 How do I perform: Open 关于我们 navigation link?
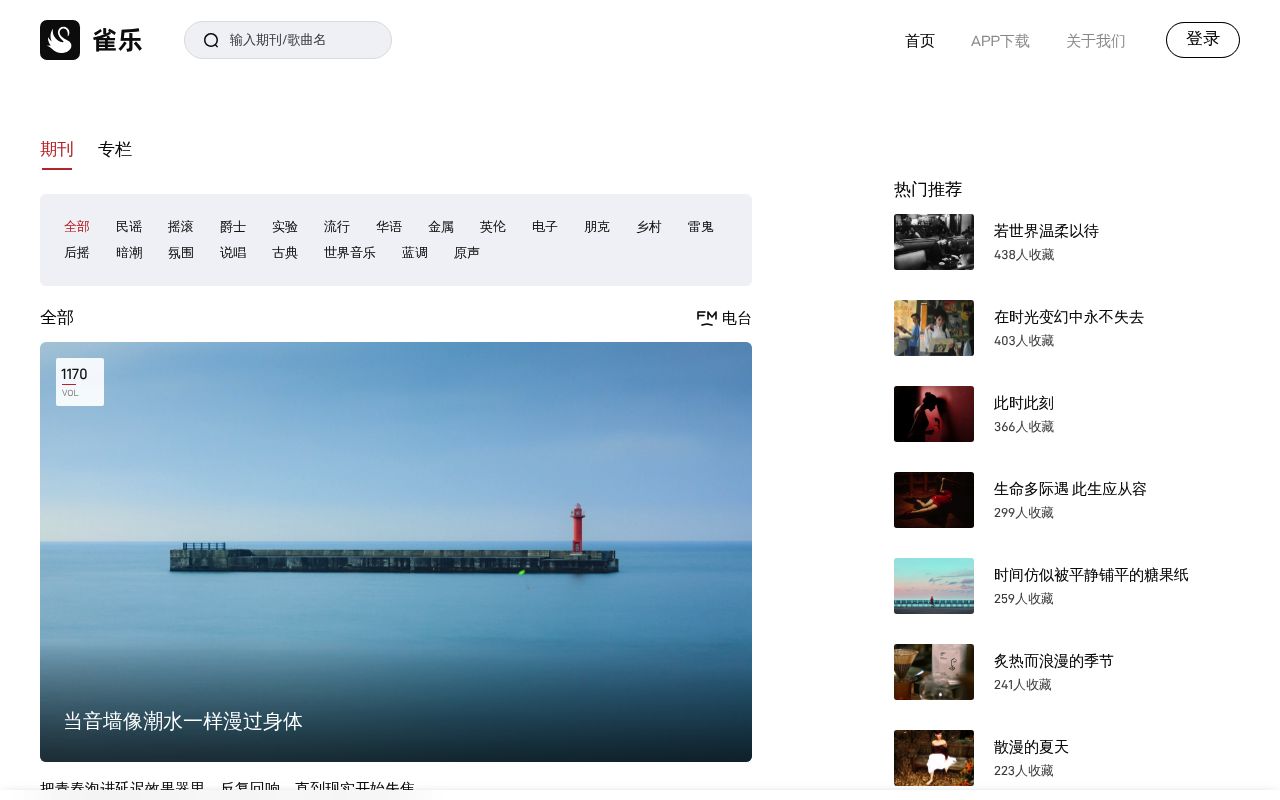[1096, 41]
